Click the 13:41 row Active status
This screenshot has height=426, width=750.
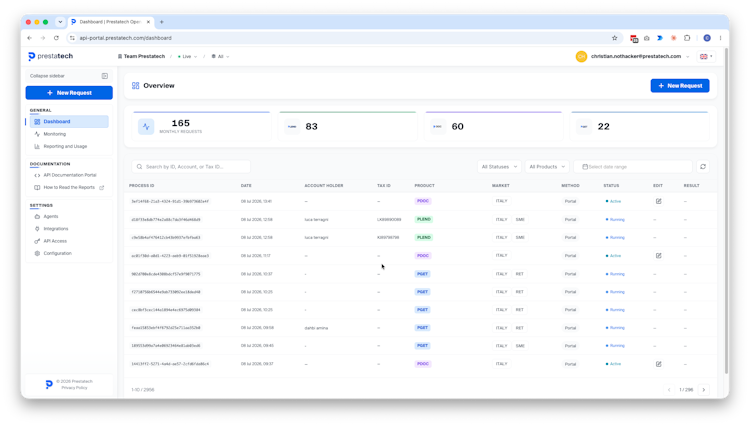pyautogui.click(x=613, y=201)
